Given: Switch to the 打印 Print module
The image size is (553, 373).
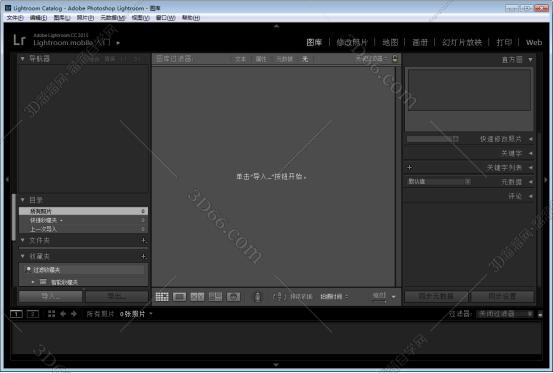Looking at the screenshot, I should tap(504, 42).
